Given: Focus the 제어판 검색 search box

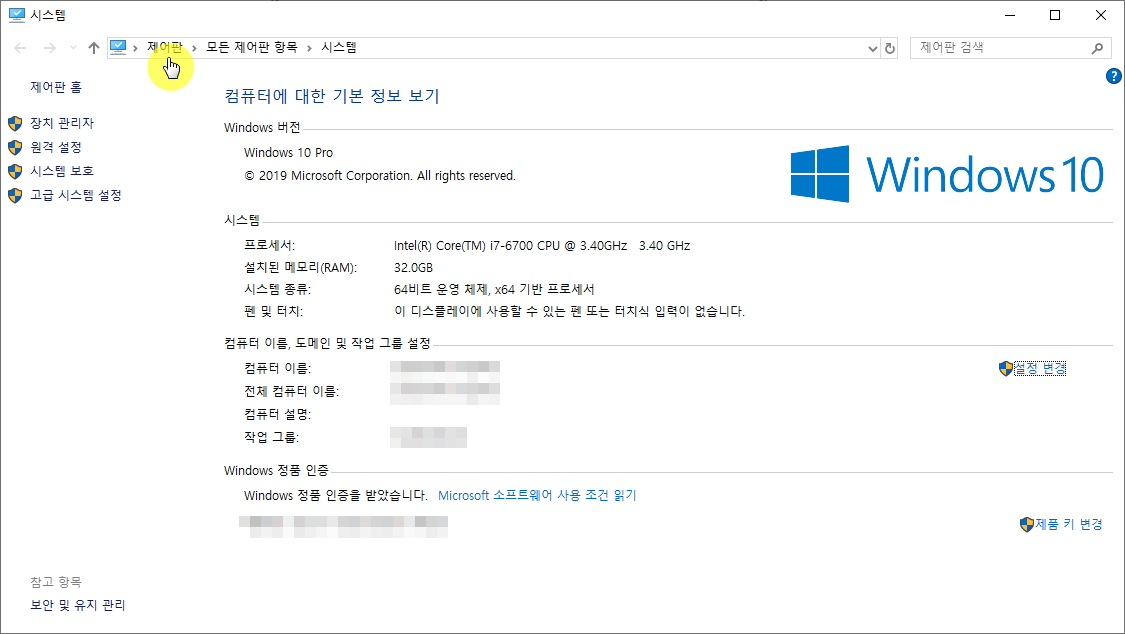Looking at the screenshot, I should pyautogui.click(x=1009, y=48).
